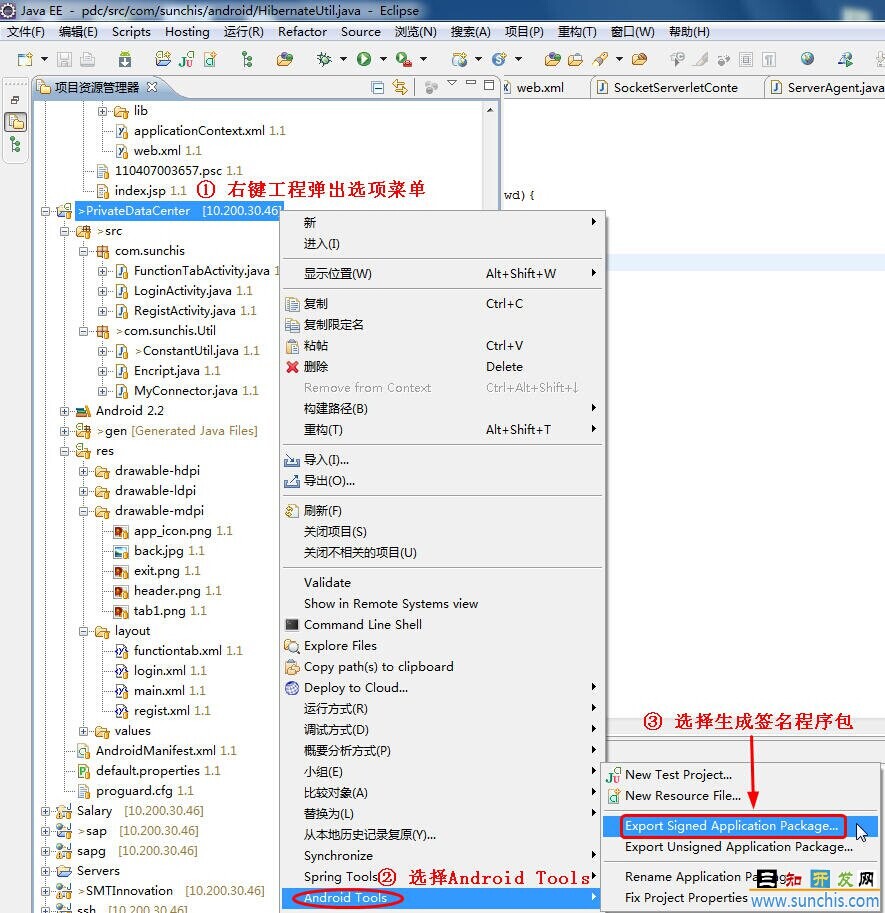The image size is (885, 913).
Task: Toggle Link with Editor arrows icon
Action: (x=400, y=88)
